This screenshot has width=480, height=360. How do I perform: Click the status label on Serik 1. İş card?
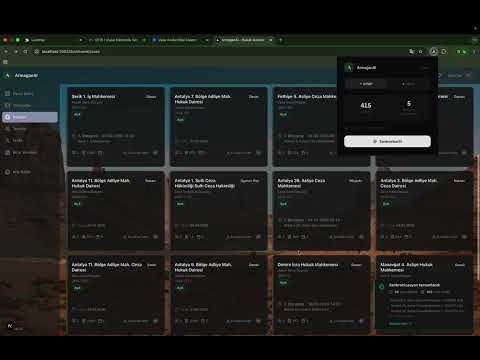coord(151,97)
